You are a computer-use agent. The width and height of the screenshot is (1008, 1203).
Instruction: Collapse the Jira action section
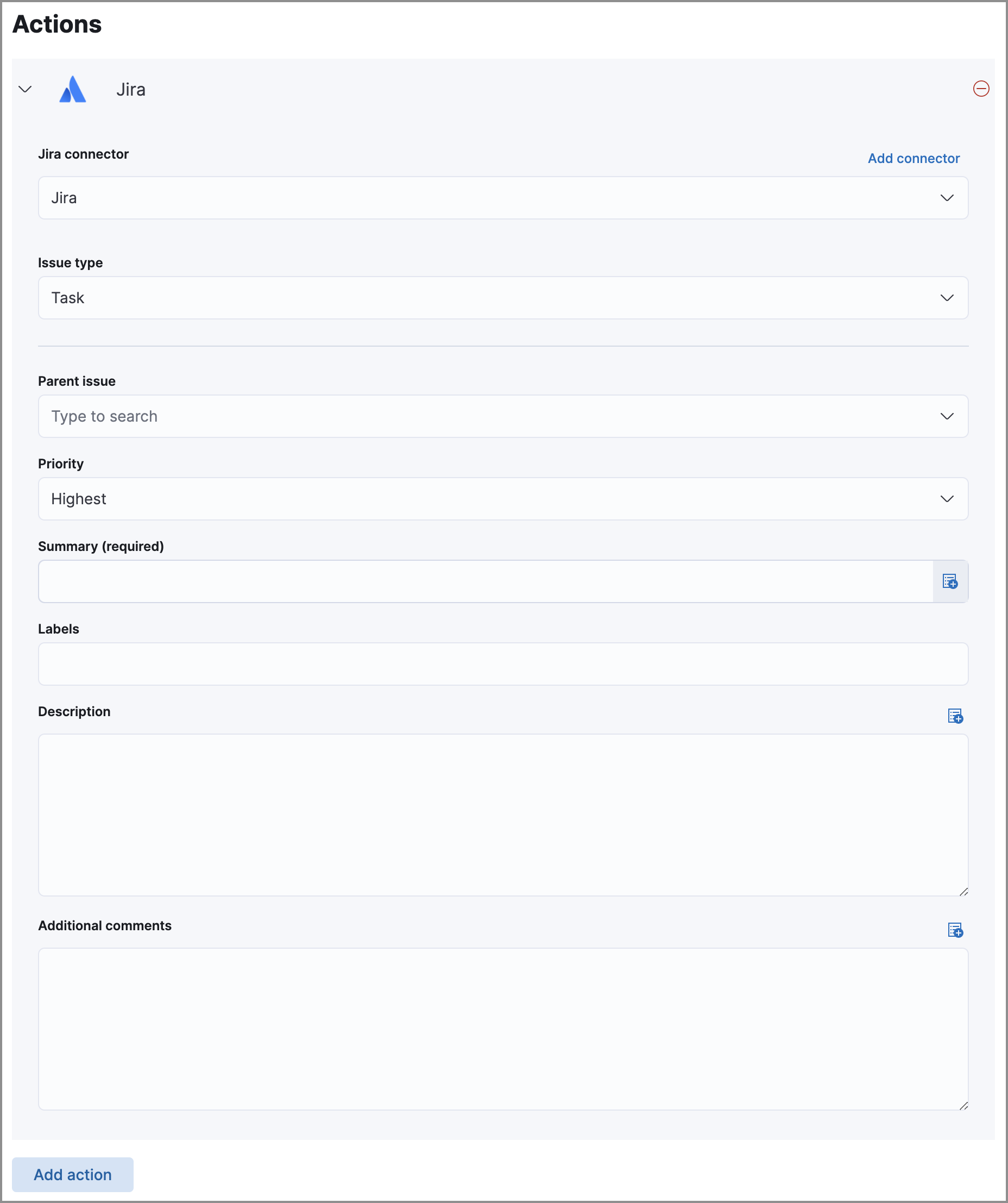coord(24,89)
